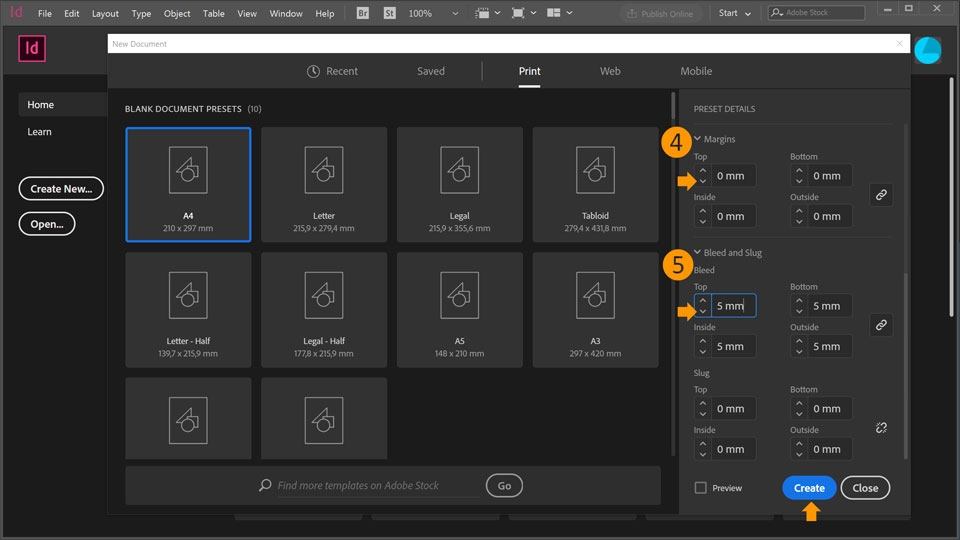The image size is (960, 540).
Task: Click the arrange documents icon
Action: tap(553, 13)
